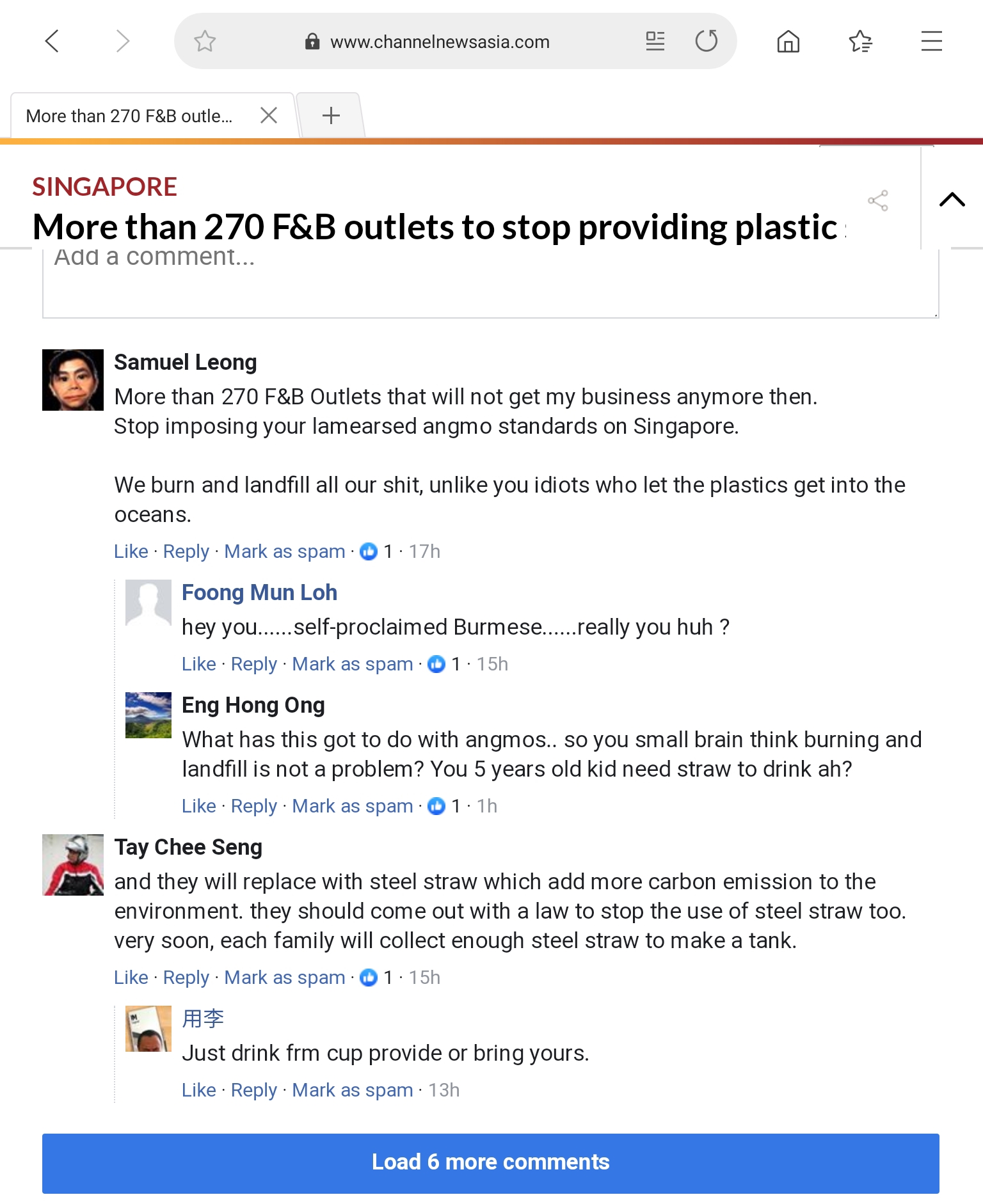Close the 'More than 270 F&B' tab
This screenshot has width=983, height=1204.
[x=269, y=116]
